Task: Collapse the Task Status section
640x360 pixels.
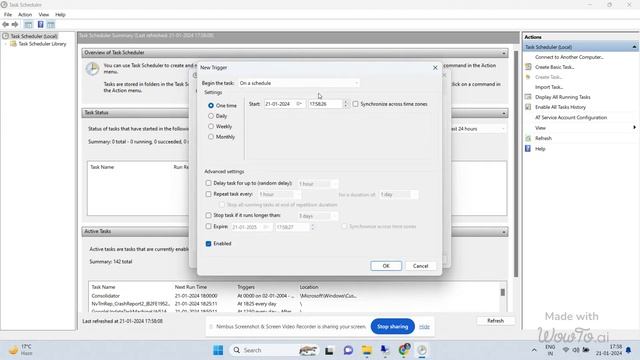Action: pyautogui.click(x=504, y=113)
